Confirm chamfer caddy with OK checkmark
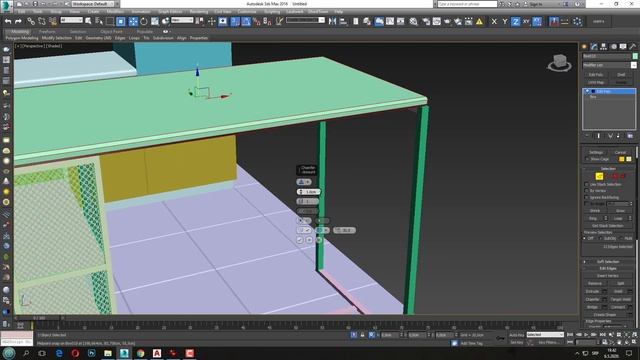This screenshot has height=360, width=640. 300,240
